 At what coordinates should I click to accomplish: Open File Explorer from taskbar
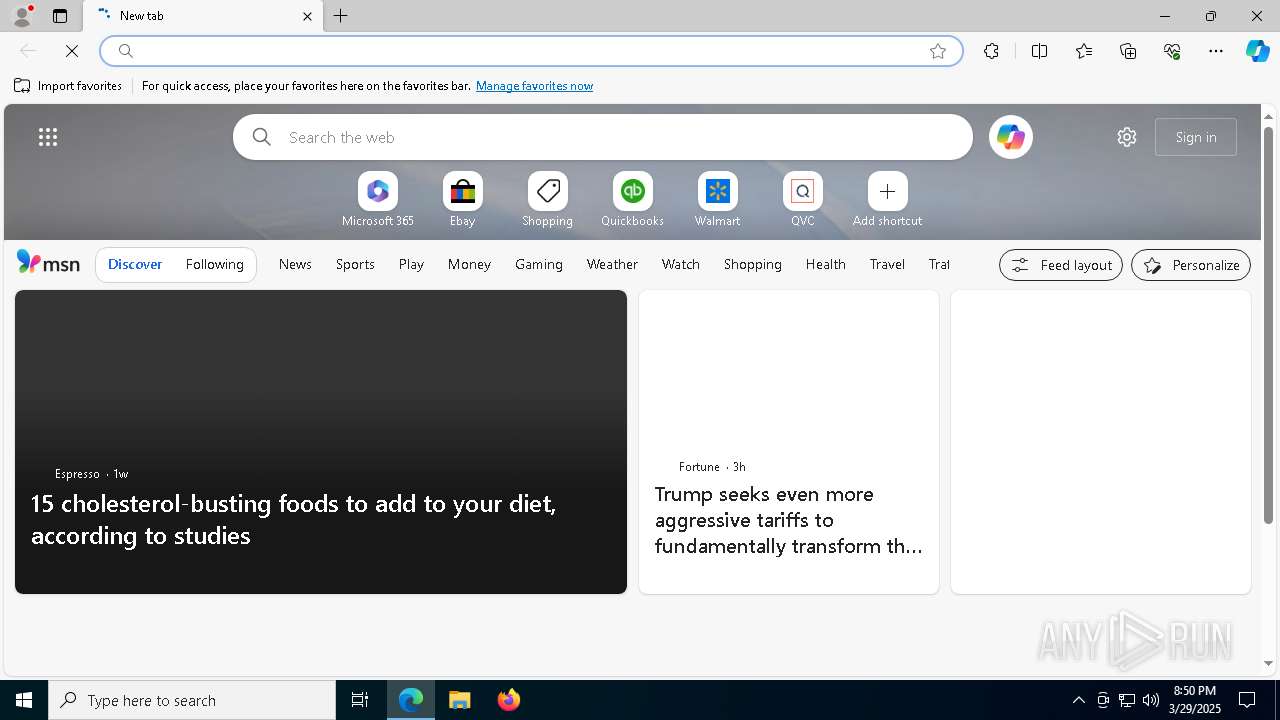tap(460, 700)
